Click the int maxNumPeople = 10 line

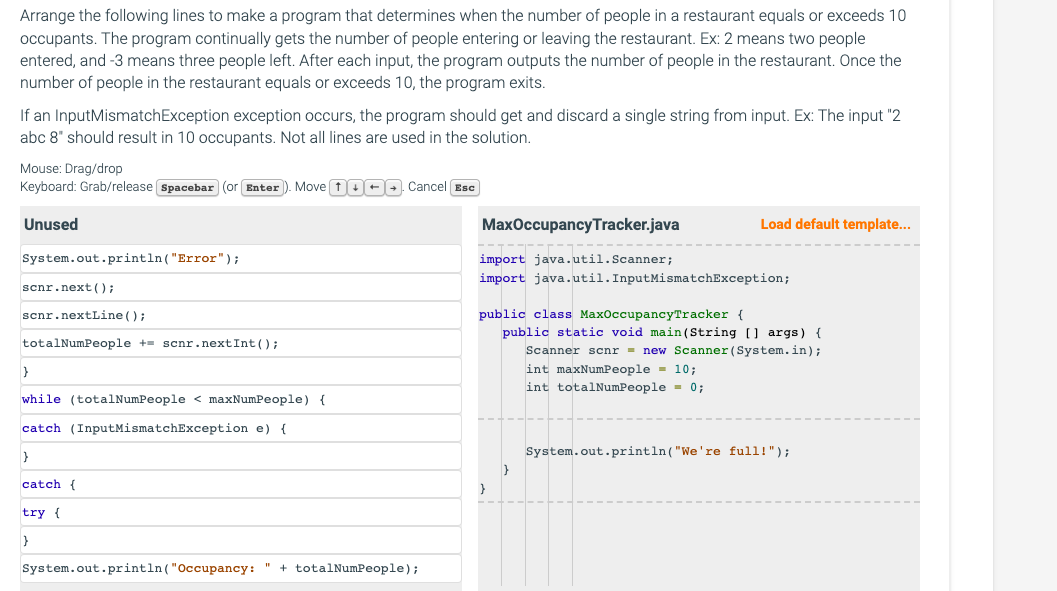(x=611, y=369)
